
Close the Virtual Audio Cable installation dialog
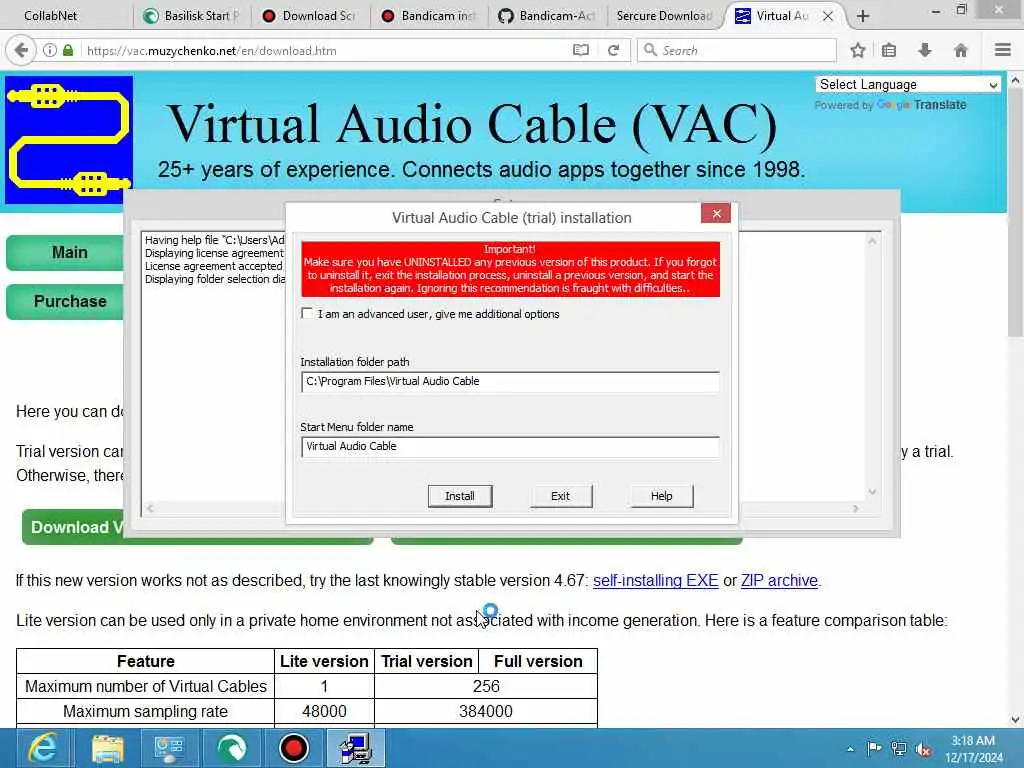click(716, 214)
